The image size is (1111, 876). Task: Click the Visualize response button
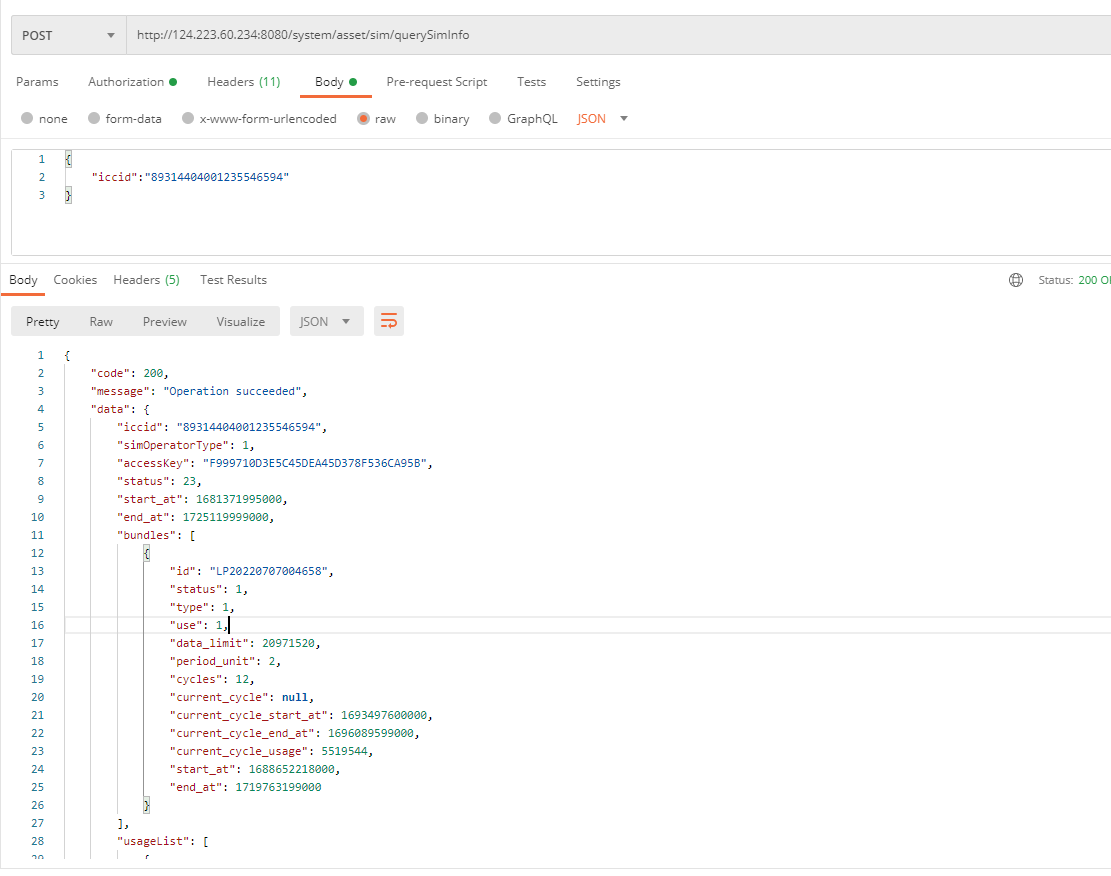pos(241,321)
